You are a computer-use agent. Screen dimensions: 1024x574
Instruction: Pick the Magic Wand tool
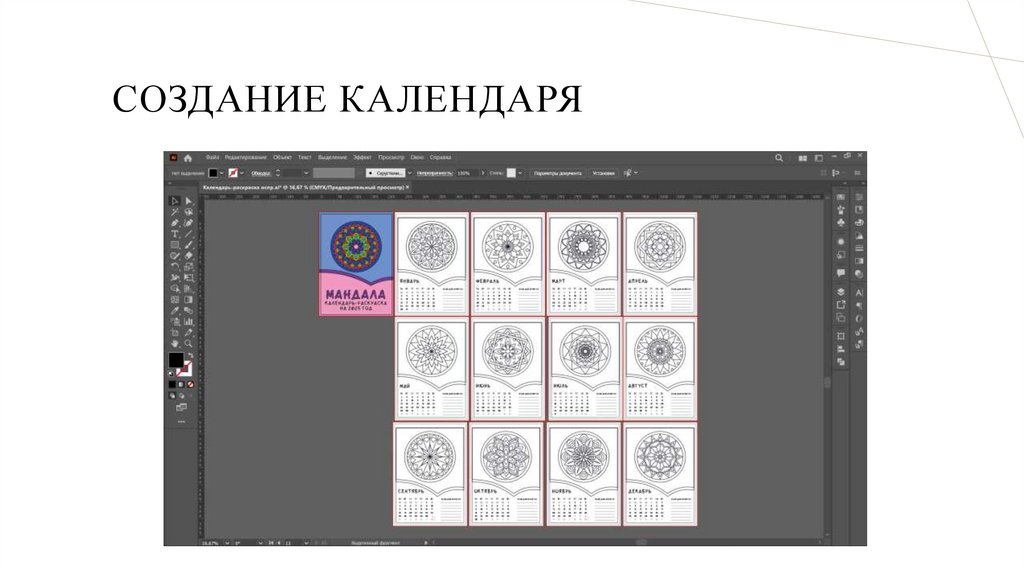(x=174, y=212)
